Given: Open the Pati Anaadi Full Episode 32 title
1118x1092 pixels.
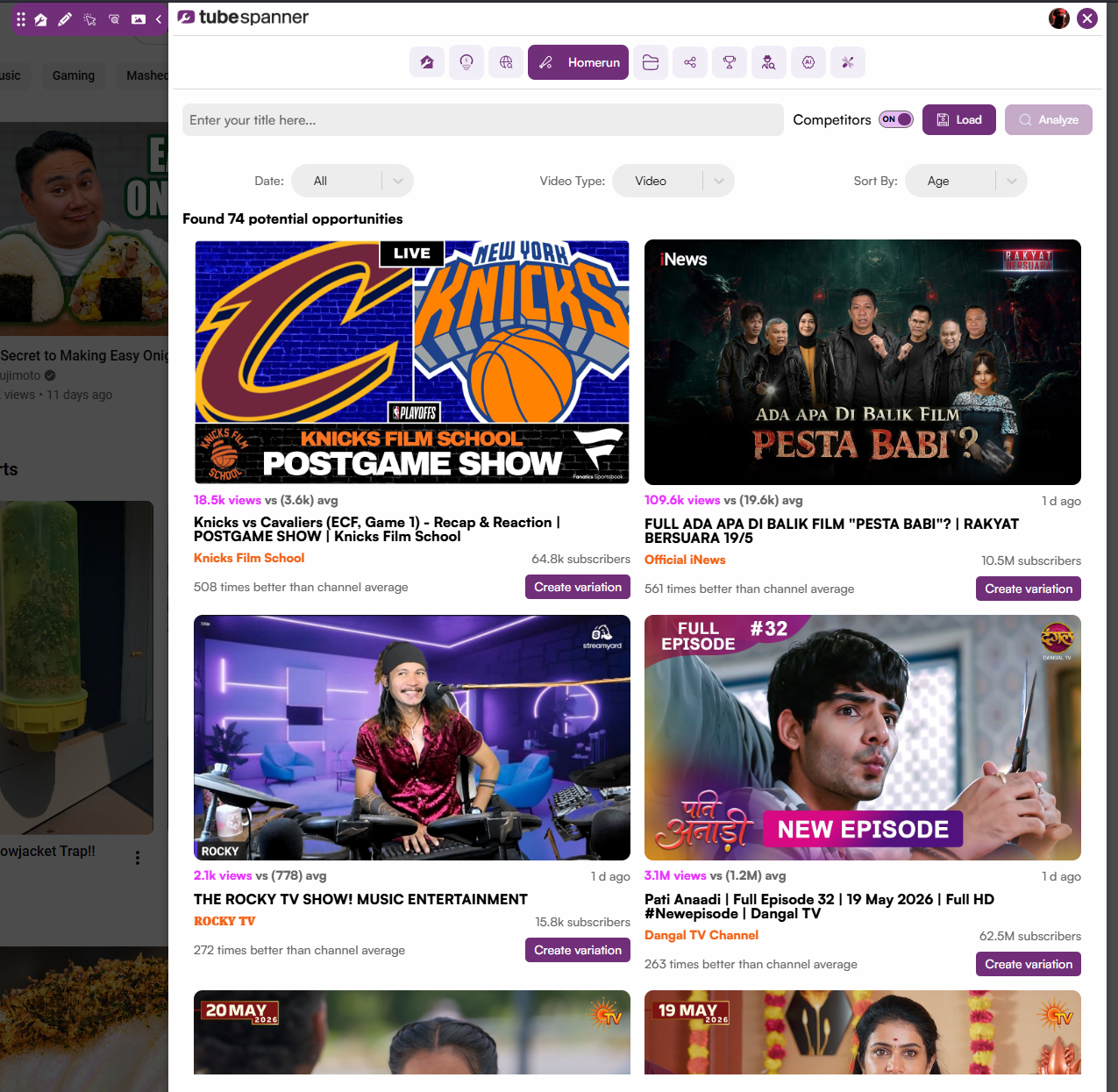Looking at the screenshot, I should pos(819,906).
